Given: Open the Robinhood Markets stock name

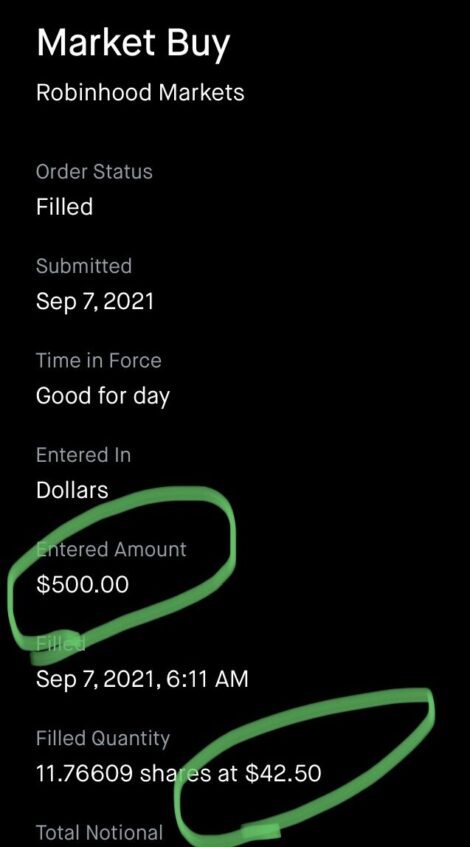Looking at the screenshot, I should click(140, 93).
